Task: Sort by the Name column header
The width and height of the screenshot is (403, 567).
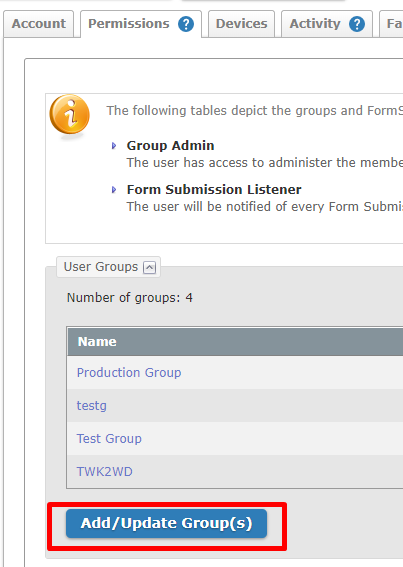Action: click(97, 342)
